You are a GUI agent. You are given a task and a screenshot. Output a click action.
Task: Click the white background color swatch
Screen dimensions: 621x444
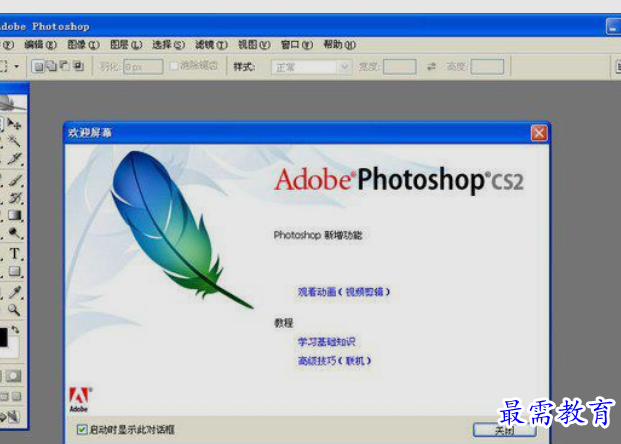tap(13, 348)
